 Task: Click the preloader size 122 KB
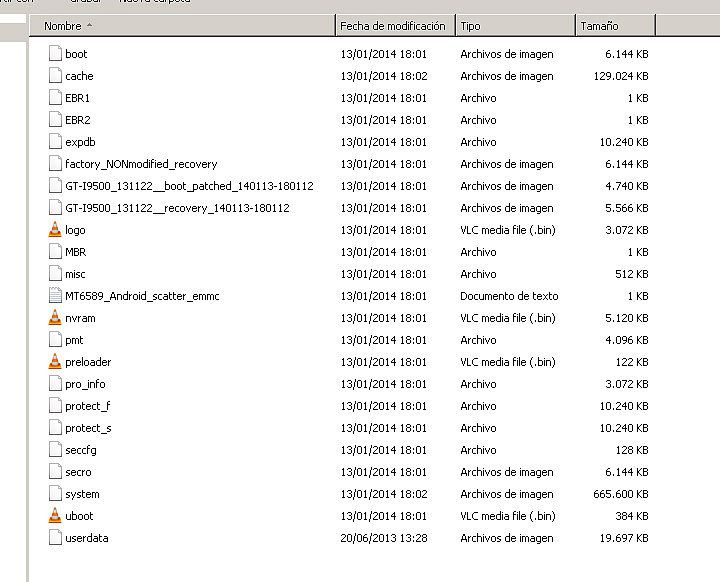pos(632,362)
